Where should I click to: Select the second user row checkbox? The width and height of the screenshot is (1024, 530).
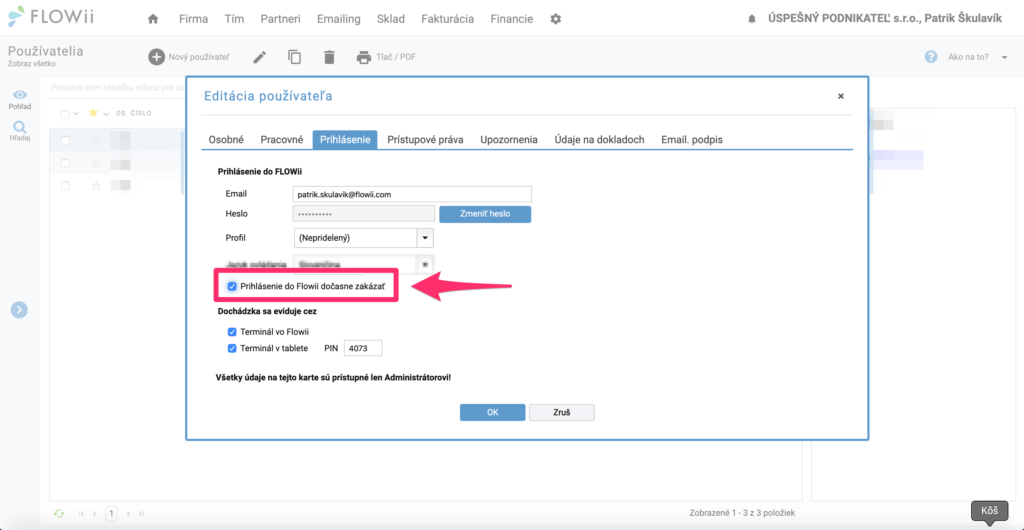click(65, 163)
